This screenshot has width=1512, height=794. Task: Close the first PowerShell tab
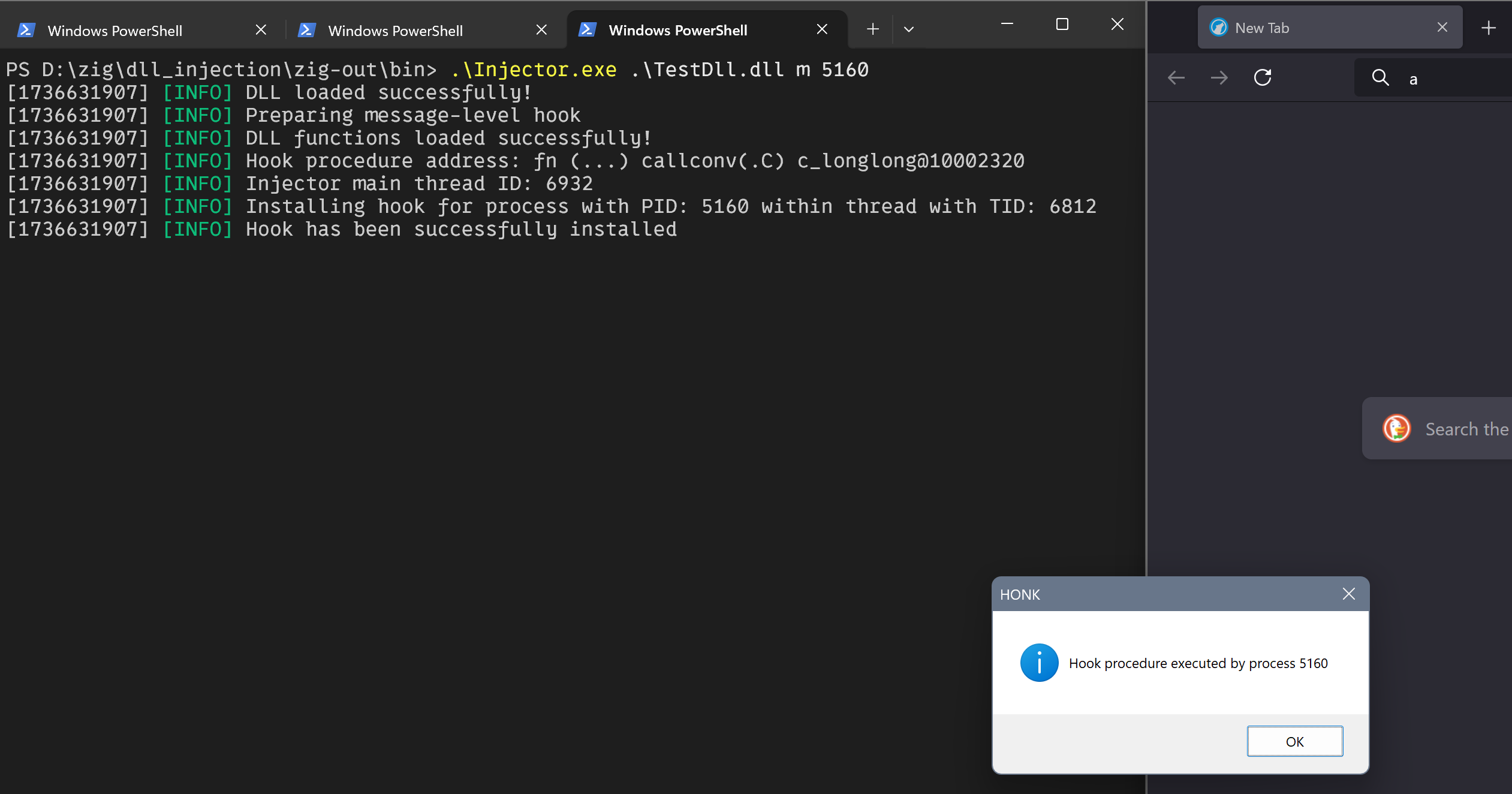[261, 30]
